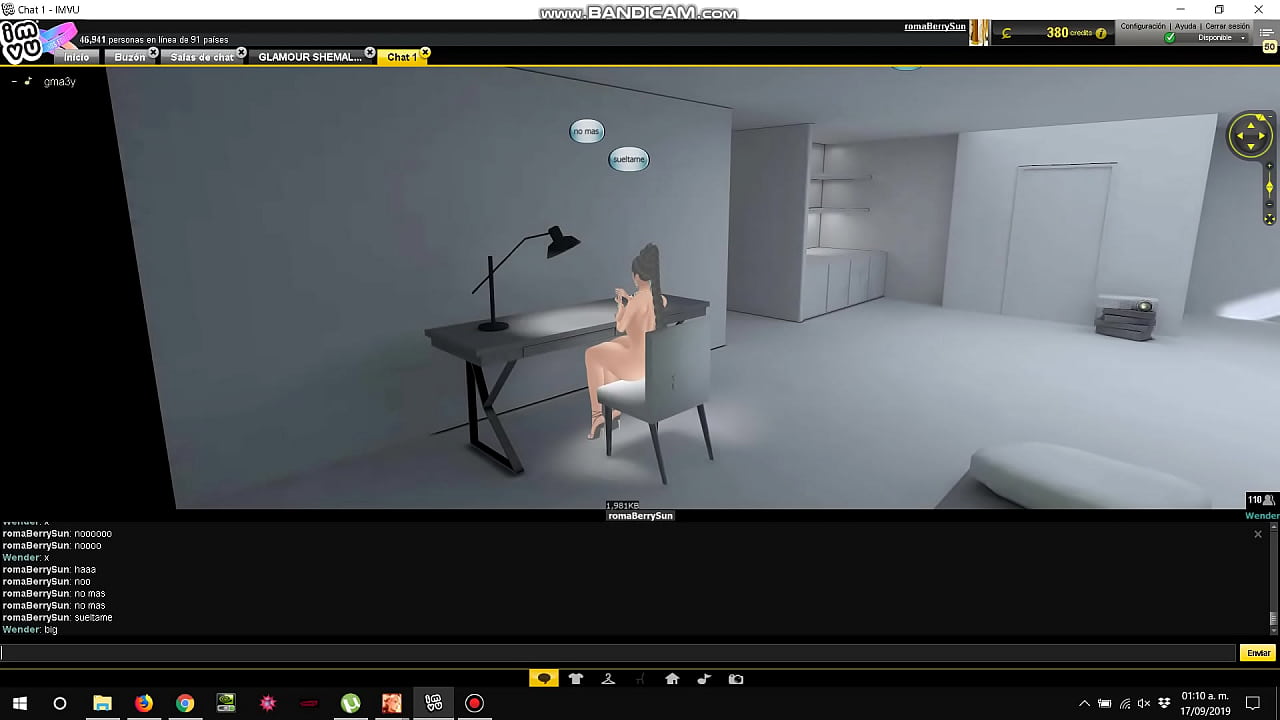This screenshot has width=1280, height=720.
Task: Switch to the Salas de chat tab
Action: [x=202, y=57]
